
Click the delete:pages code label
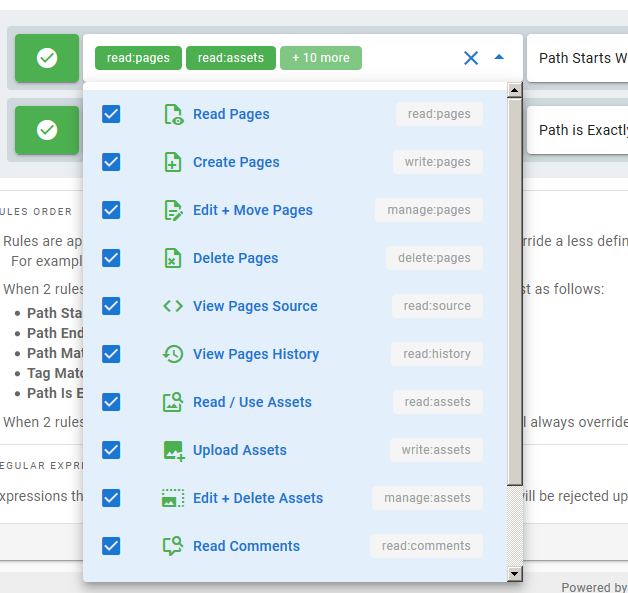coord(434,258)
